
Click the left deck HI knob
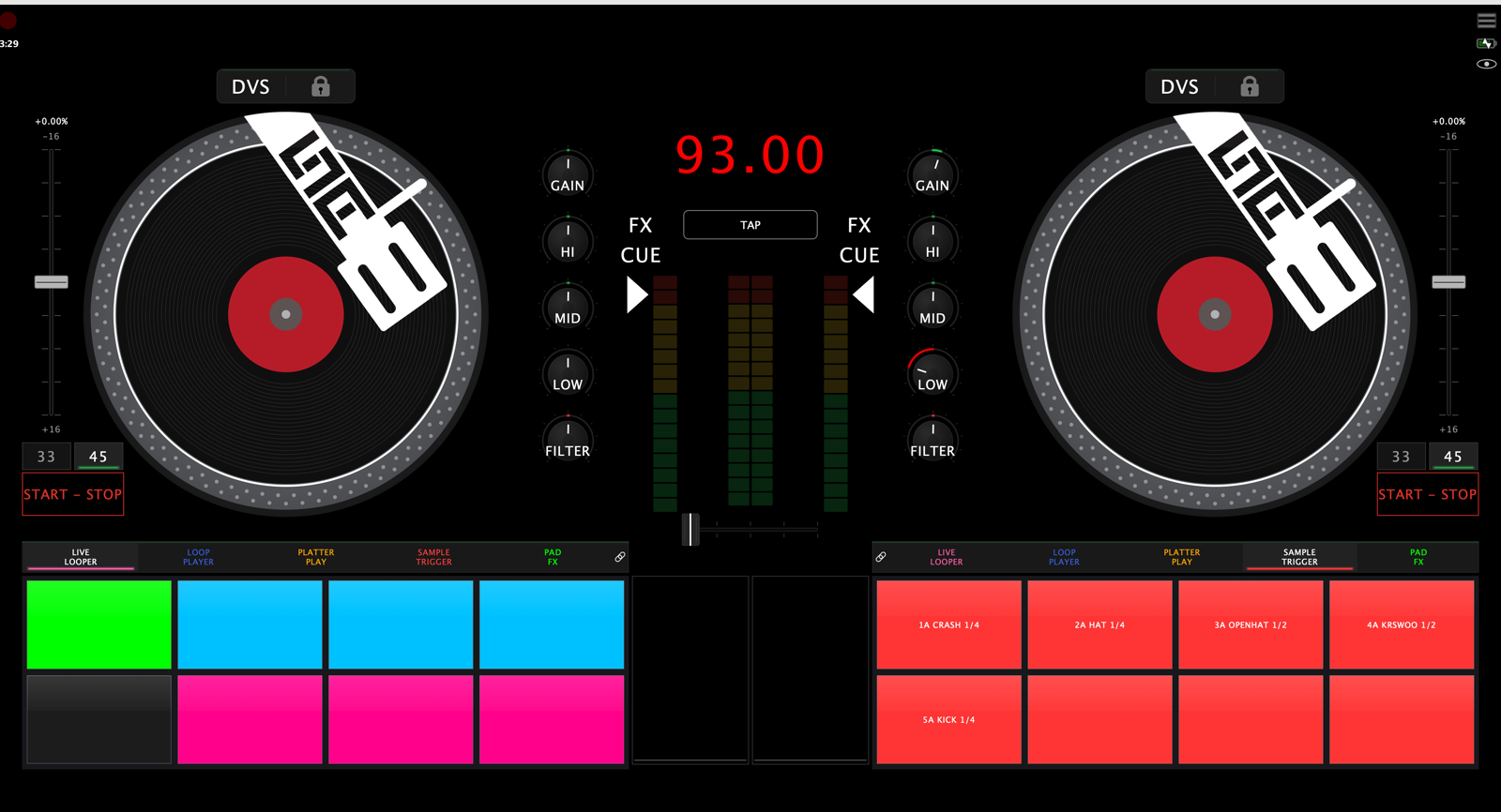tap(568, 240)
